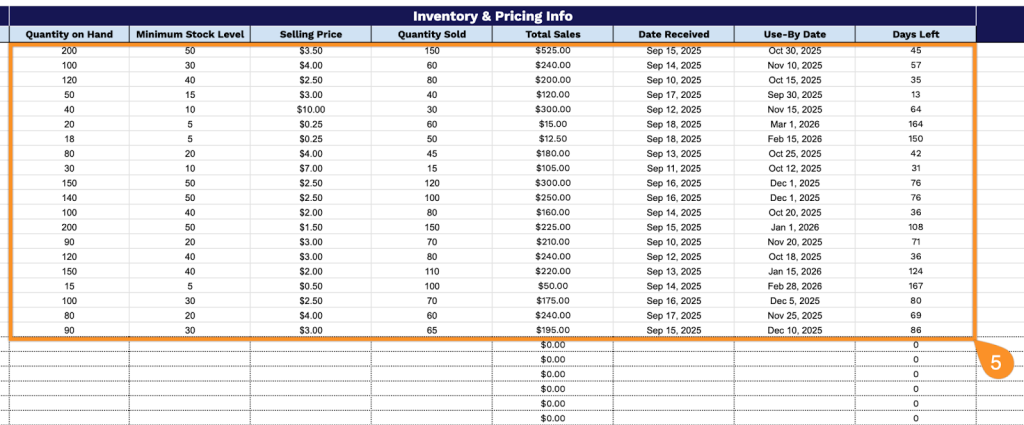This screenshot has height=425, width=1024.
Task: Click the Date Received header cell
Action: click(x=674, y=34)
